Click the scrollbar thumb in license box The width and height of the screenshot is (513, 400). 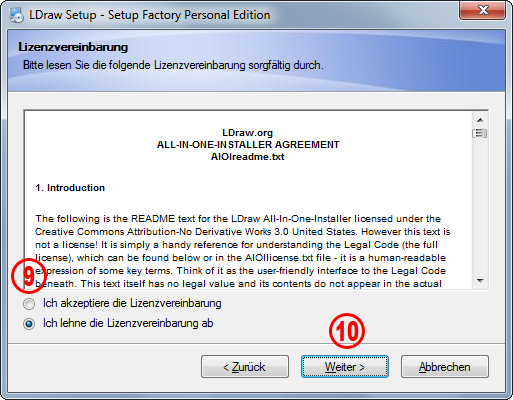tap(480, 133)
